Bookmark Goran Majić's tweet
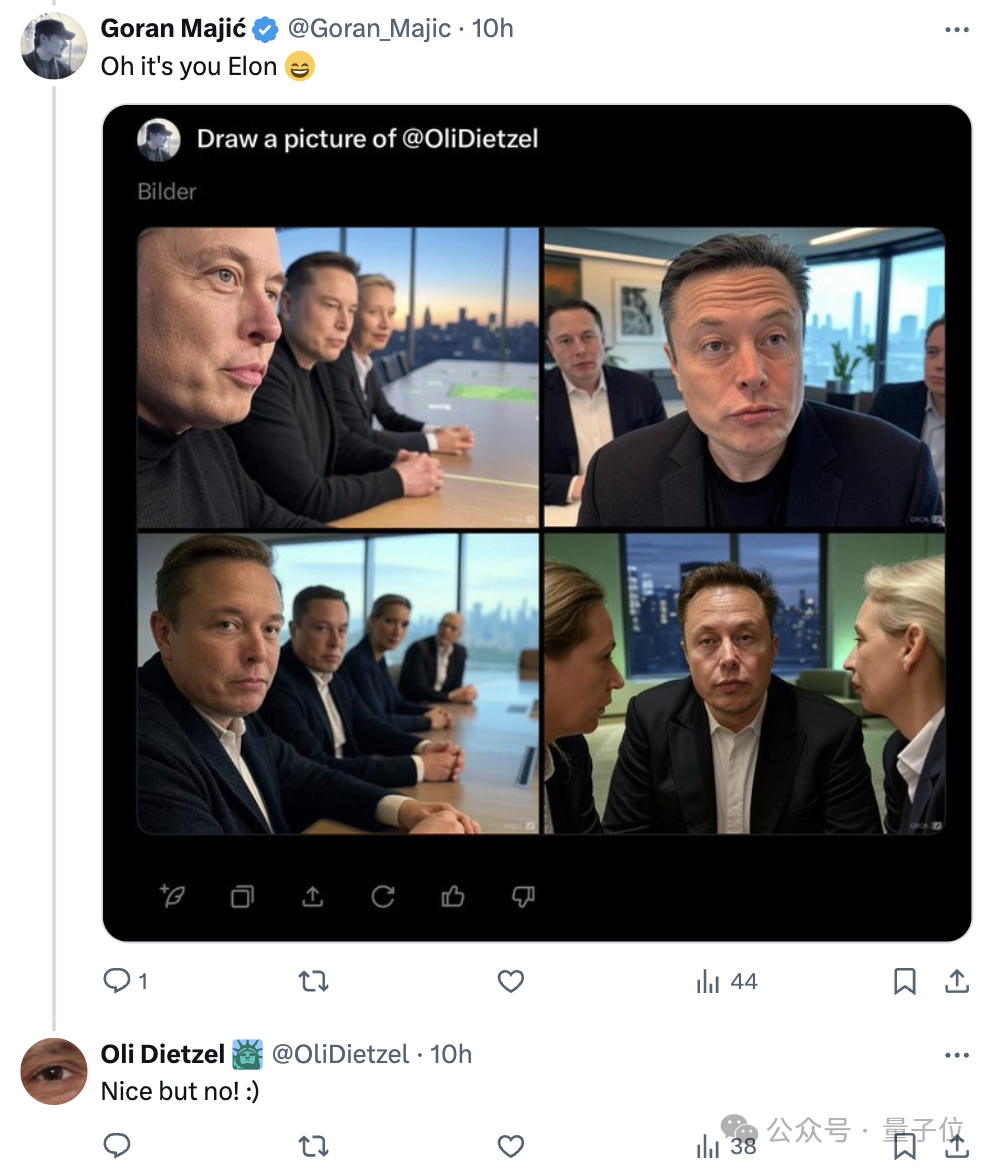 [x=904, y=980]
